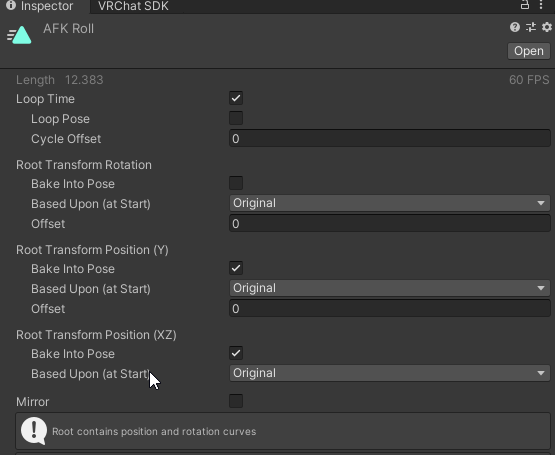Open Rotation Based Upon dropdown
The image size is (555, 455).
pos(389,203)
